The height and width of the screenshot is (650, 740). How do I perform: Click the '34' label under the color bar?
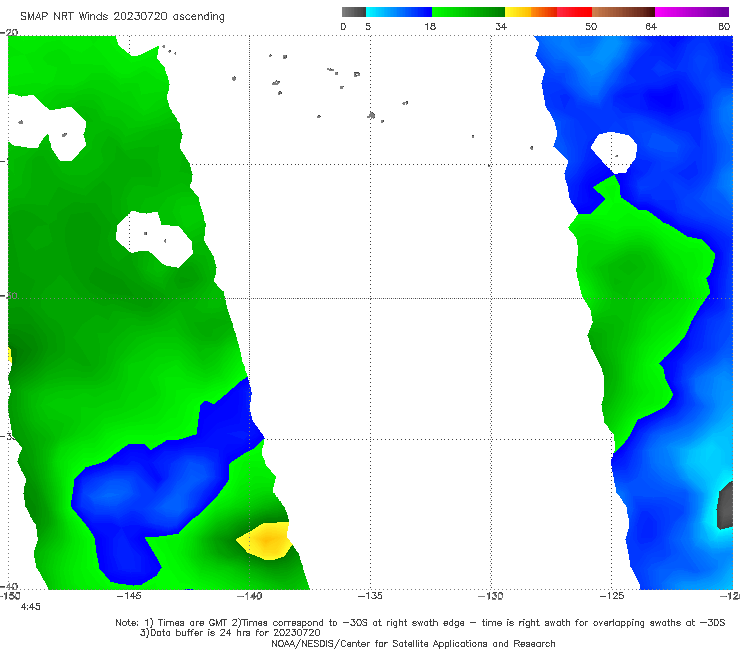(x=501, y=26)
